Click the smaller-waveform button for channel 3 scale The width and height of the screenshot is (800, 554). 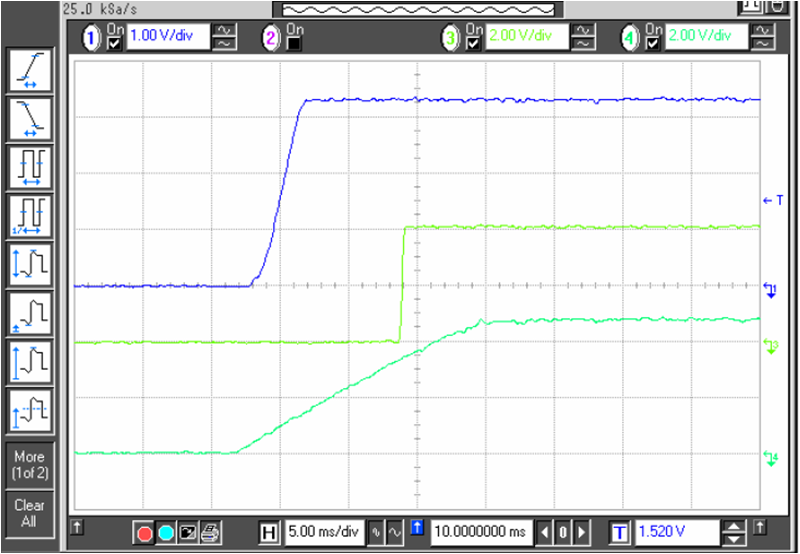point(583,43)
